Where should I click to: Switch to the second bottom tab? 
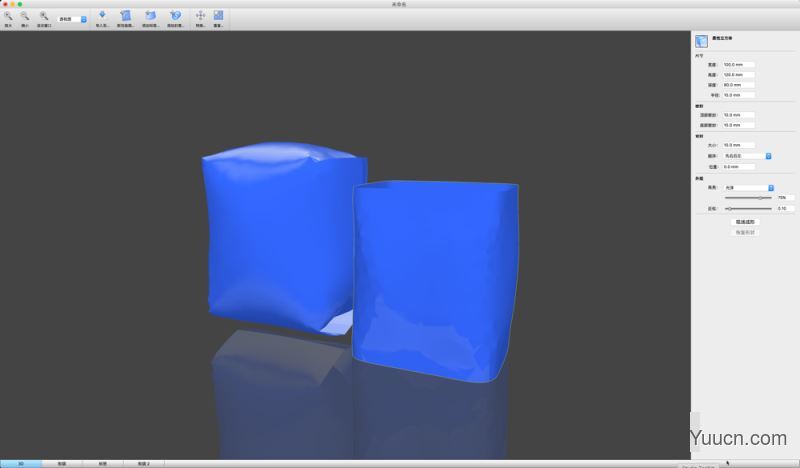pos(62,464)
